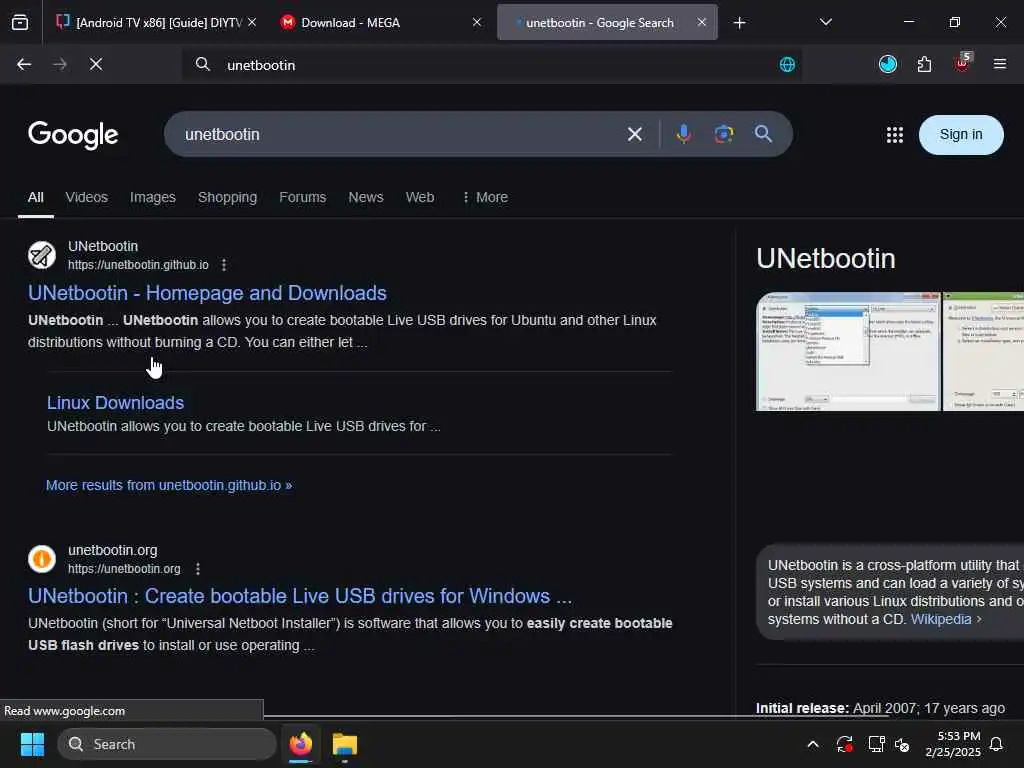The height and width of the screenshot is (768, 1024).
Task: Open Firefox from the taskbar
Action: pyautogui.click(x=301, y=744)
